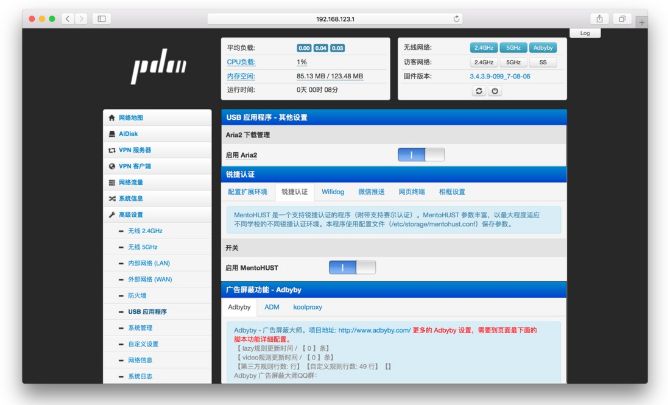Click the VPN 客户端 globe icon
The image size is (668, 405).
click(x=112, y=166)
